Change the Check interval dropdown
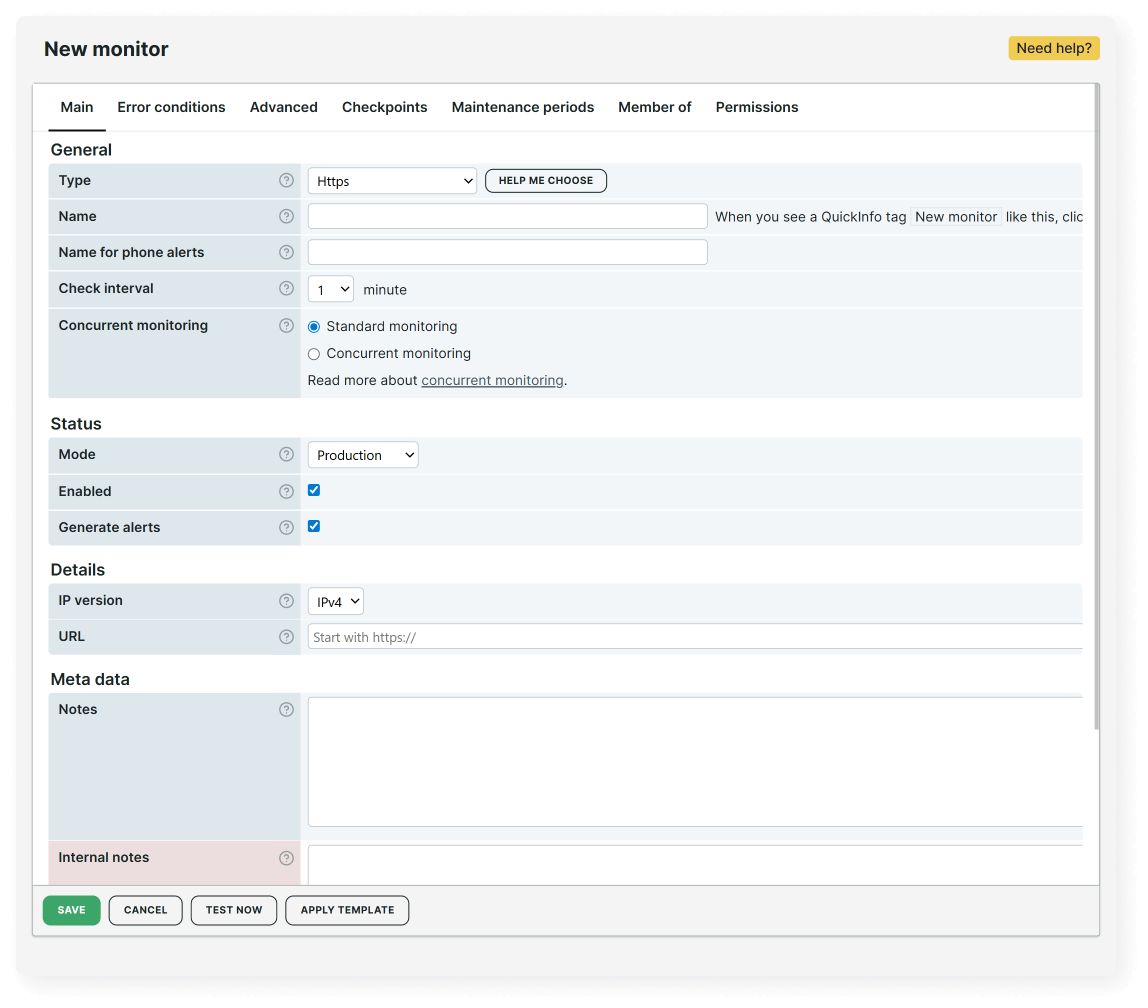This screenshot has width=1148, height=1008. pyautogui.click(x=330, y=289)
